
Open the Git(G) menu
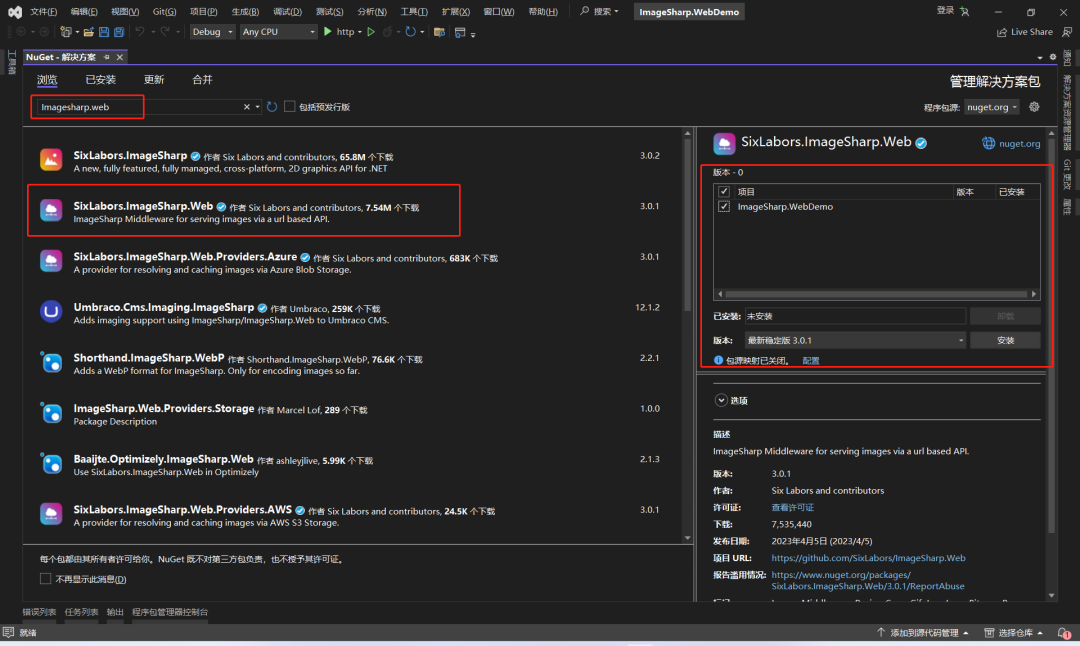pyautogui.click(x=164, y=12)
